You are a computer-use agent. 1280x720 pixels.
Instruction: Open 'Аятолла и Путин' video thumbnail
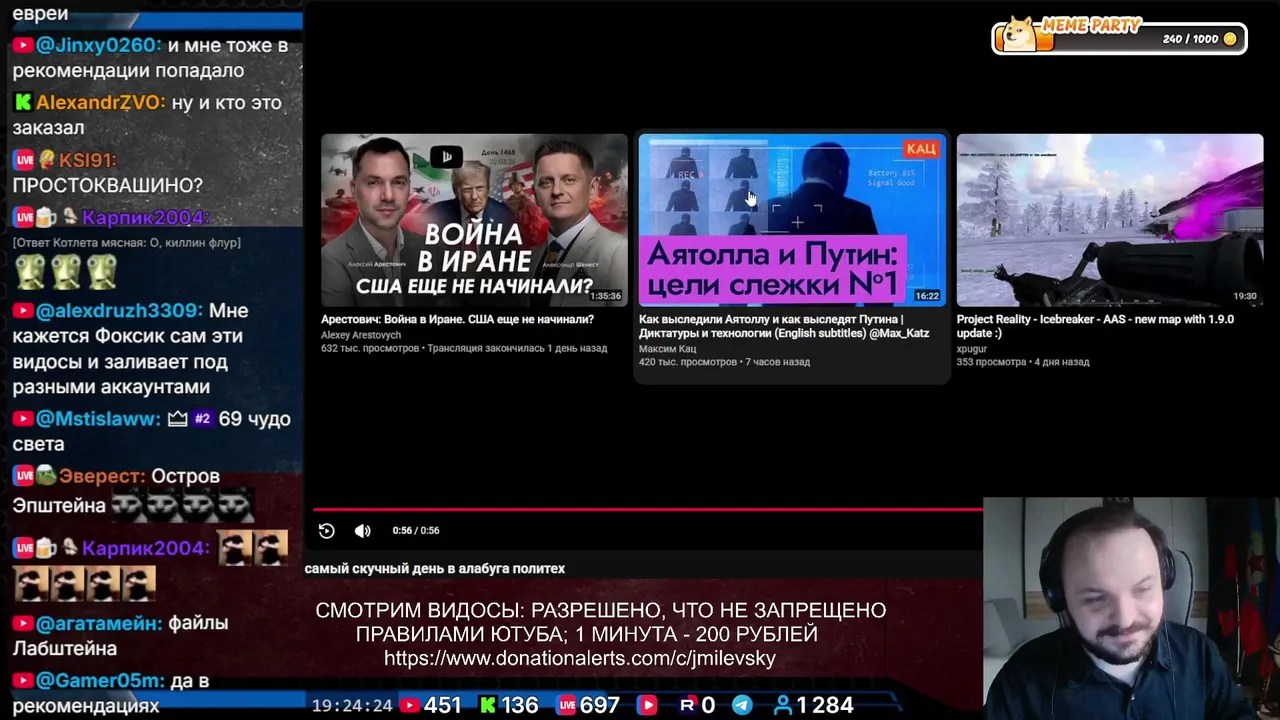pos(792,220)
